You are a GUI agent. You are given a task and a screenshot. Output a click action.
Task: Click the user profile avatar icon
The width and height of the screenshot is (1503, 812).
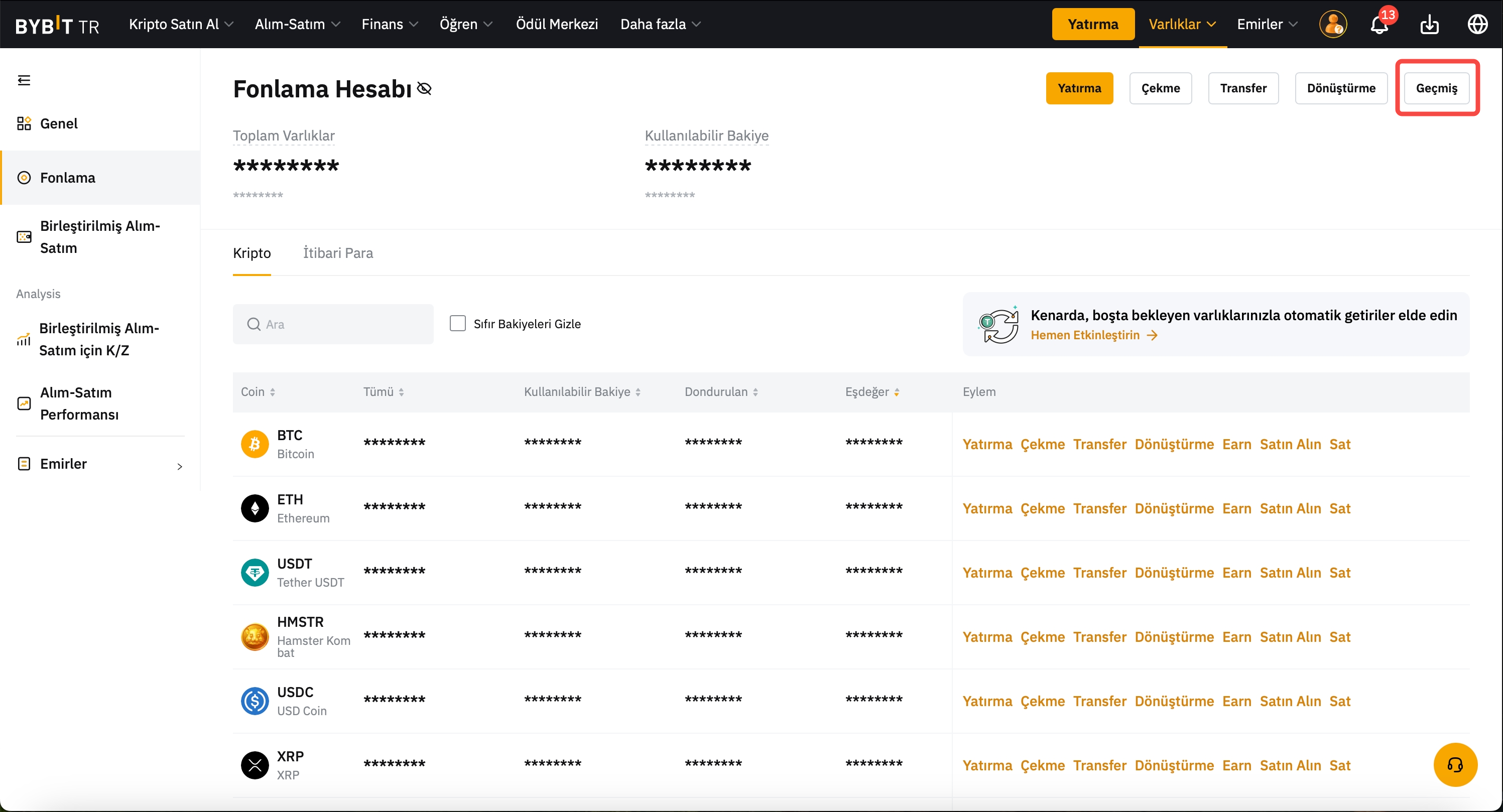1333,25
